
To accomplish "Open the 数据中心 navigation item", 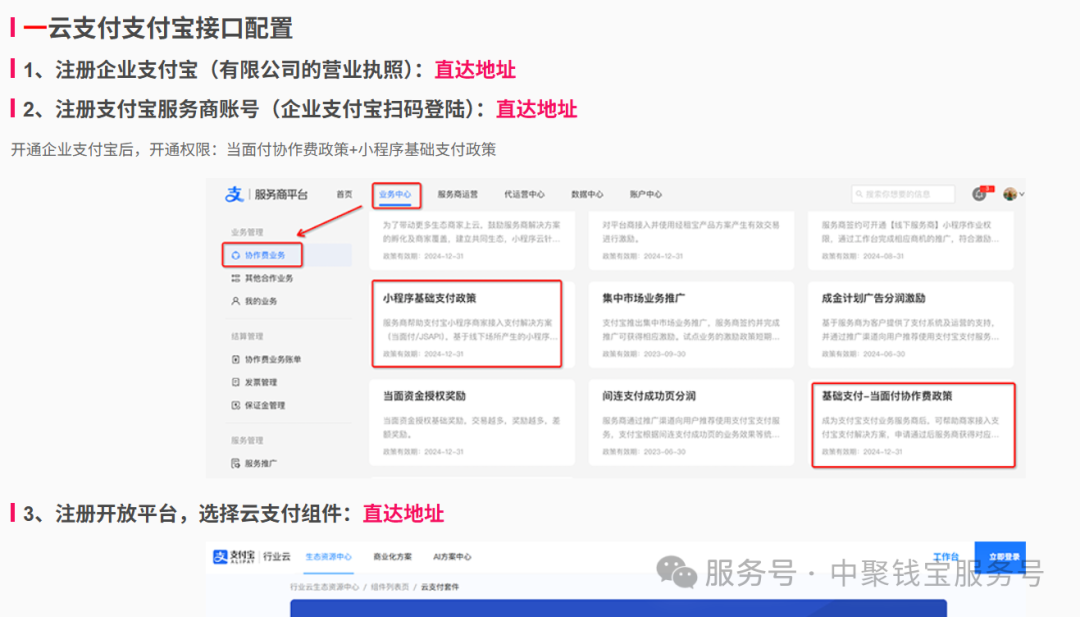I will click(586, 194).
